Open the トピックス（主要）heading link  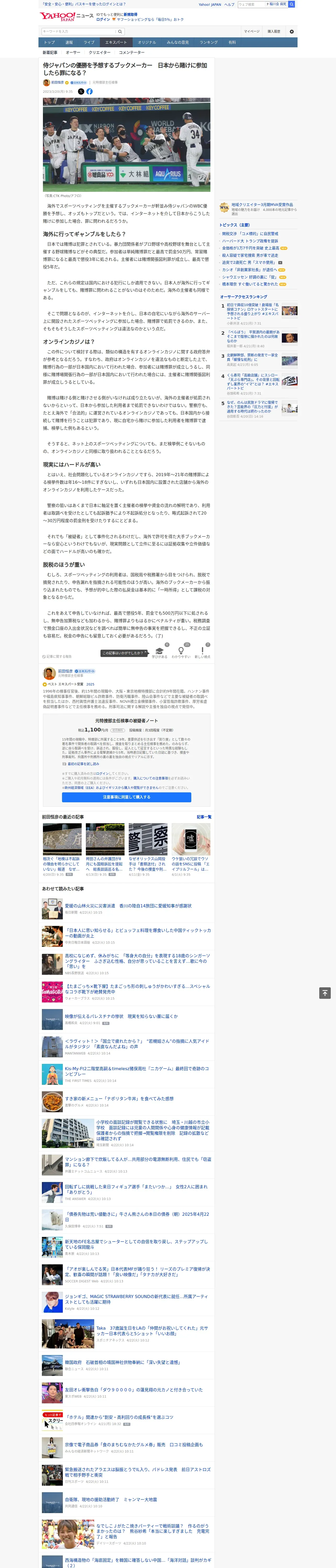coord(235,225)
